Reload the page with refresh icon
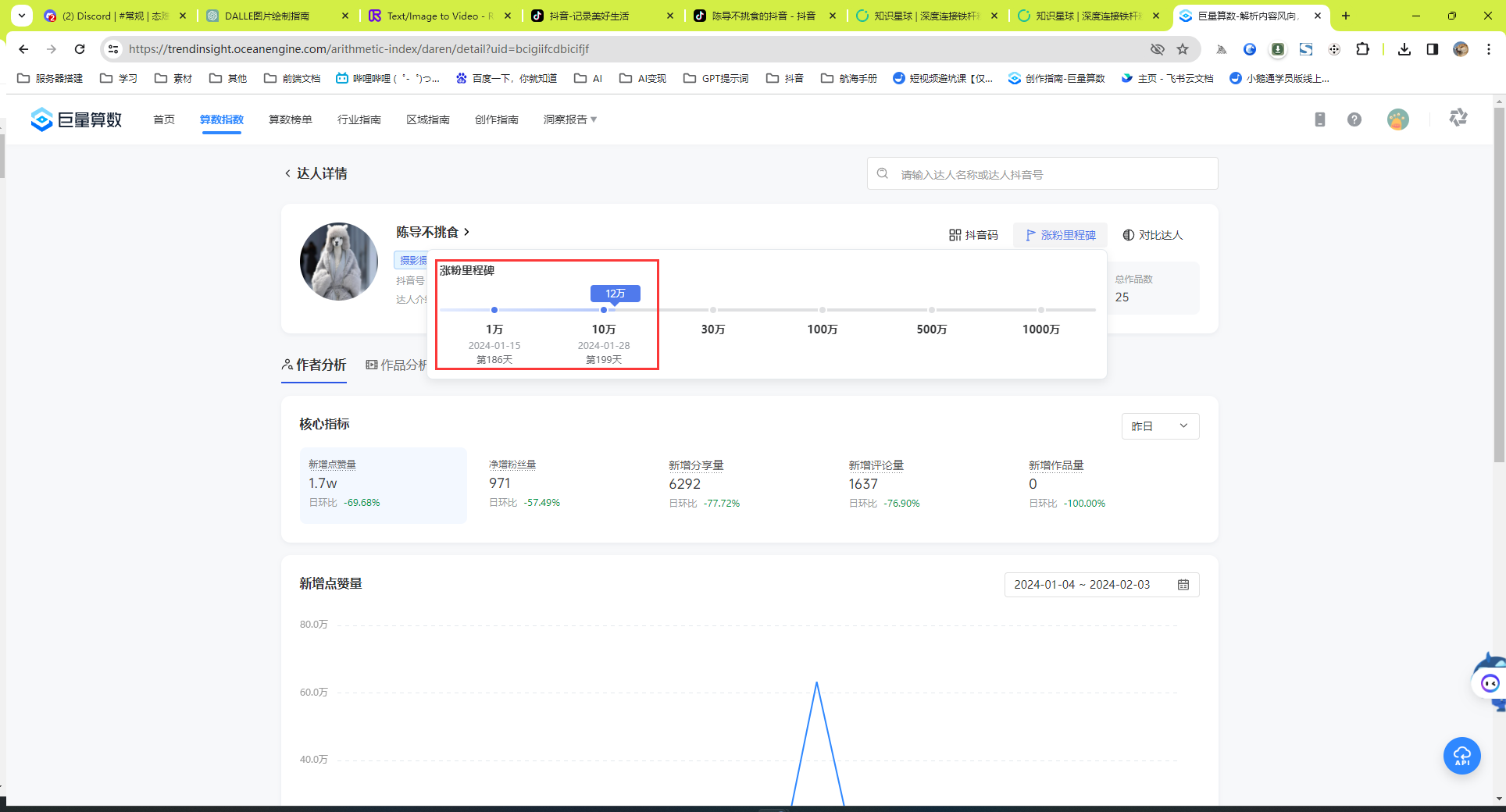The image size is (1506, 812). (x=80, y=49)
